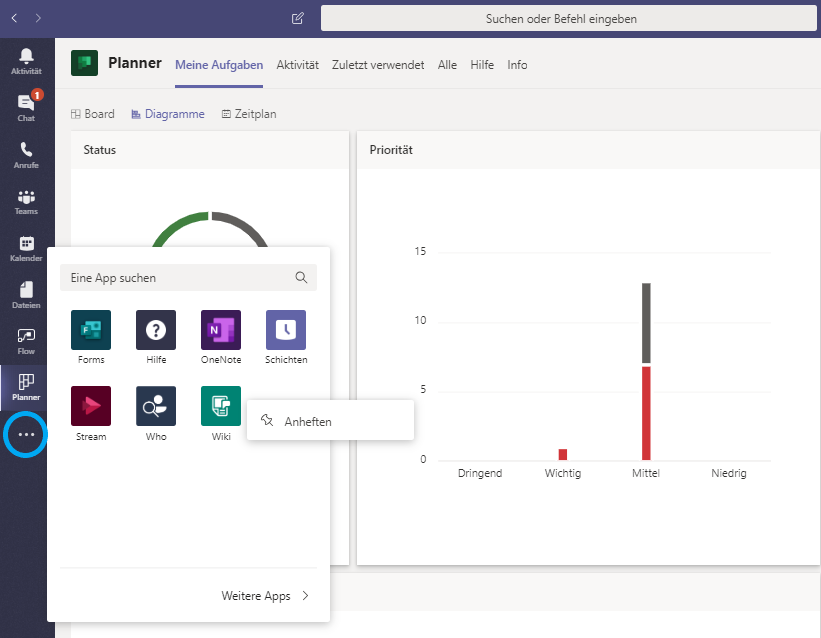Launch the OneNote app

(221, 337)
